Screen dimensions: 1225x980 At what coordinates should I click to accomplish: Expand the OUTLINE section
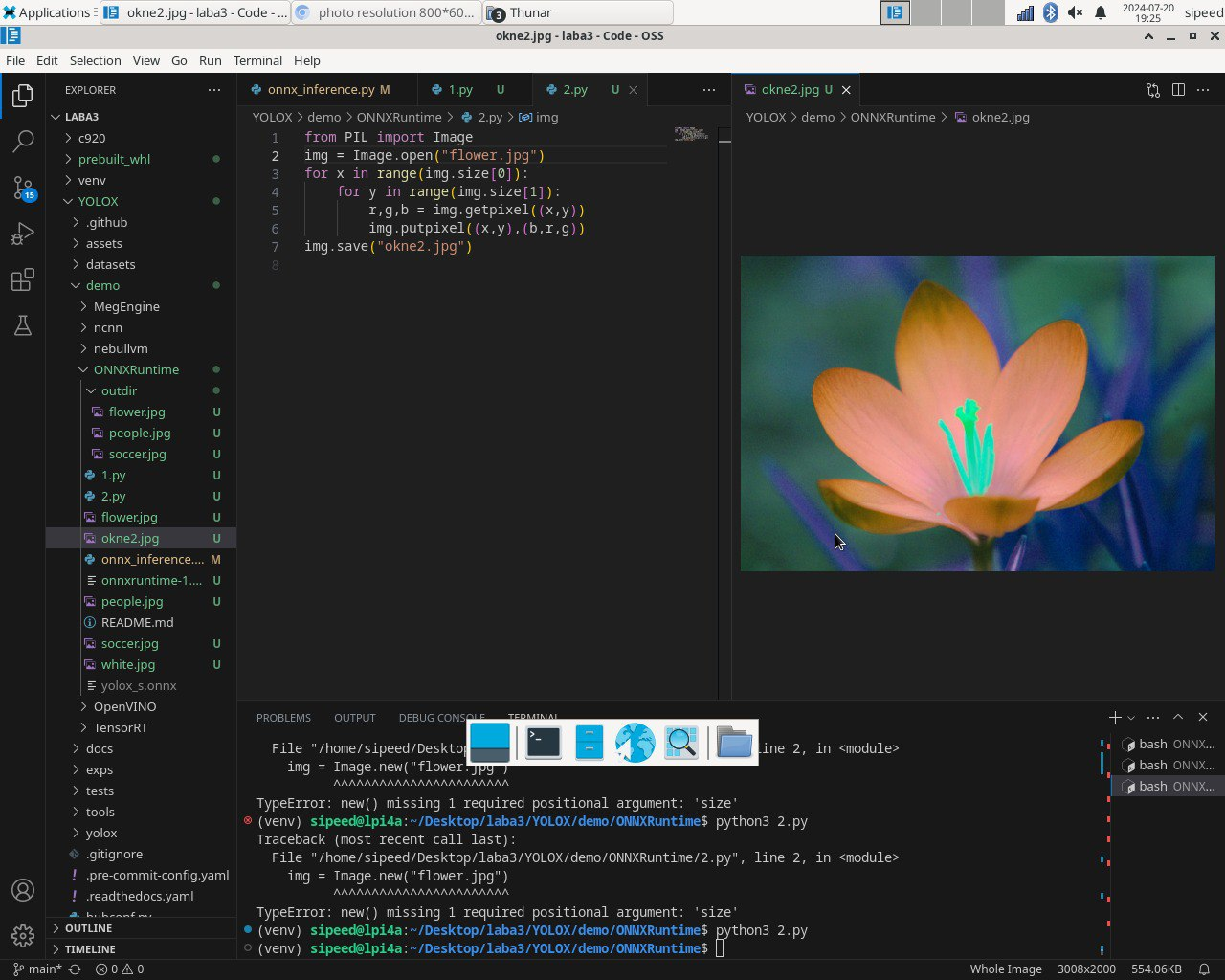(88, 928)
